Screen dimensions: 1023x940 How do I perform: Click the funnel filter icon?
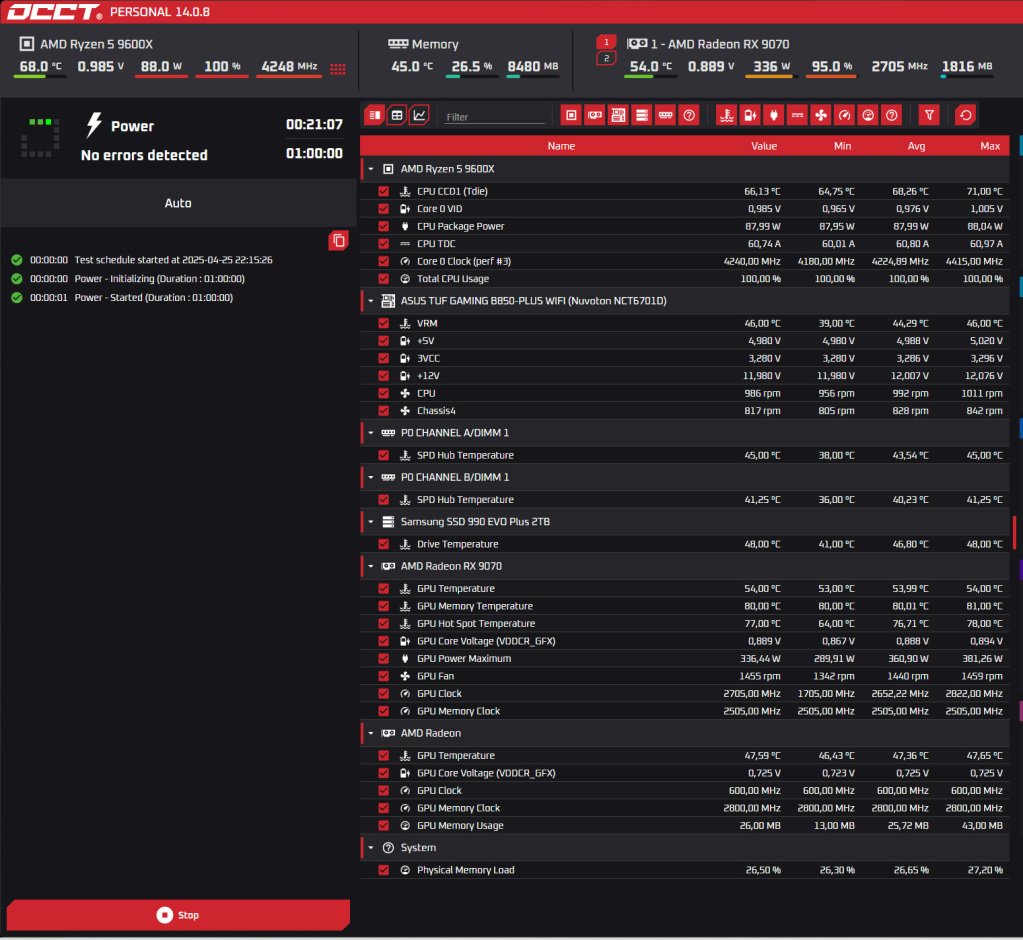tap(929, 115)
